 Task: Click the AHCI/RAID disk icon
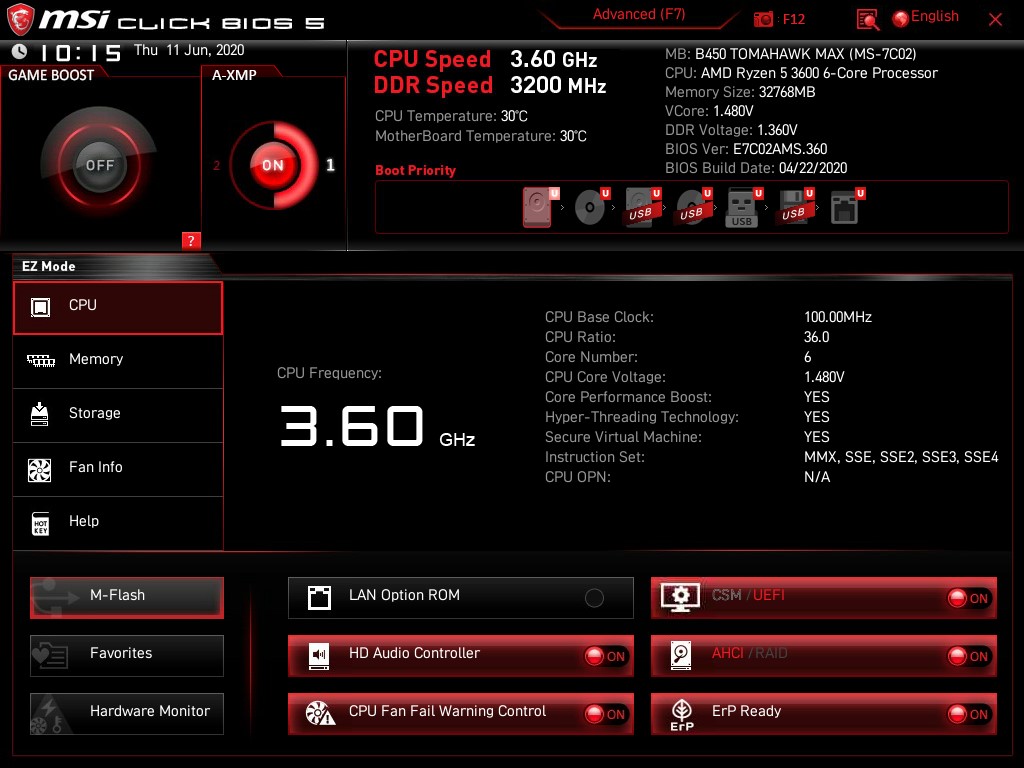681,656
